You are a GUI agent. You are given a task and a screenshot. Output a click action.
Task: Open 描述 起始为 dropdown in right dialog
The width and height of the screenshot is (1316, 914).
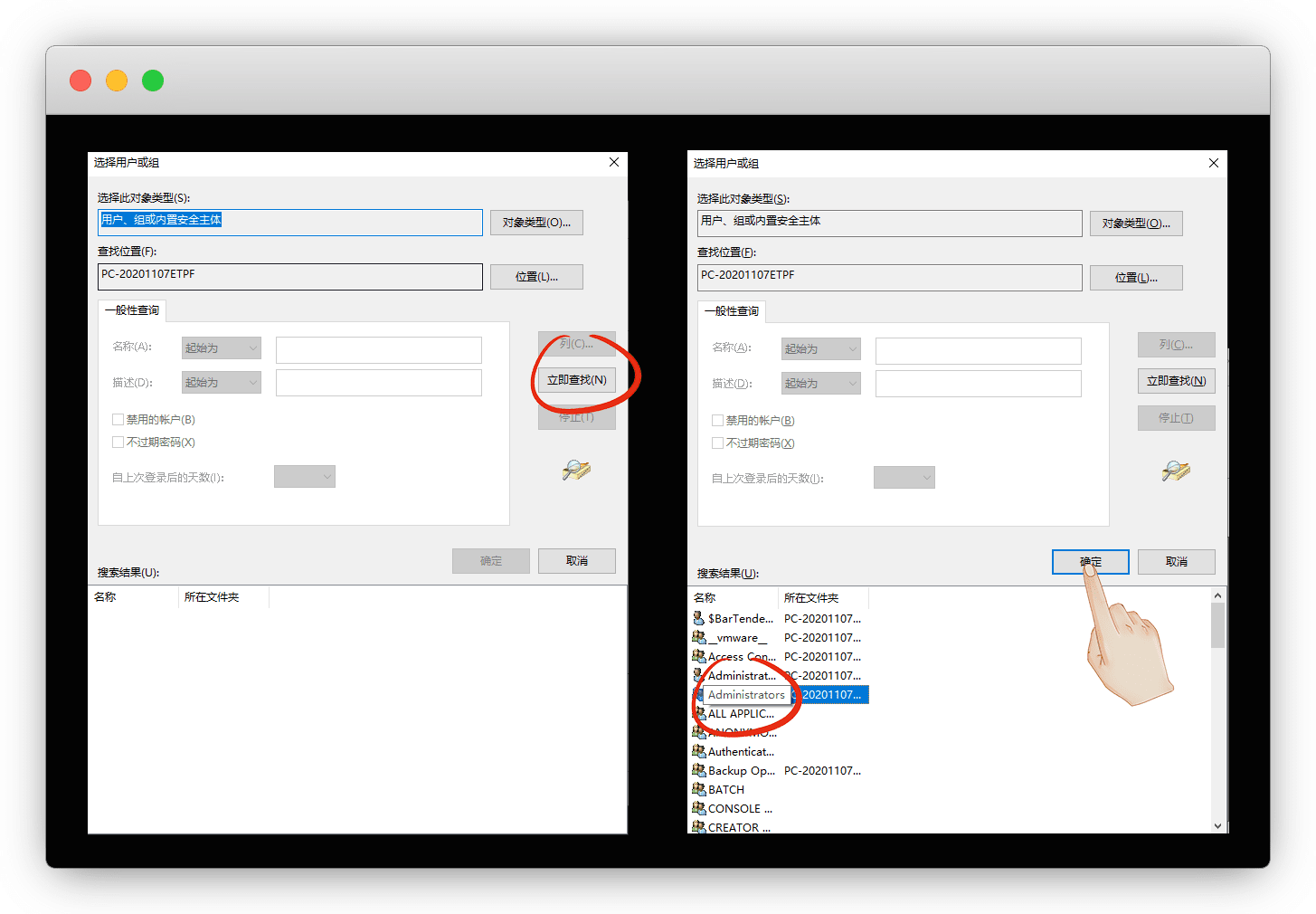coord(821,384)
